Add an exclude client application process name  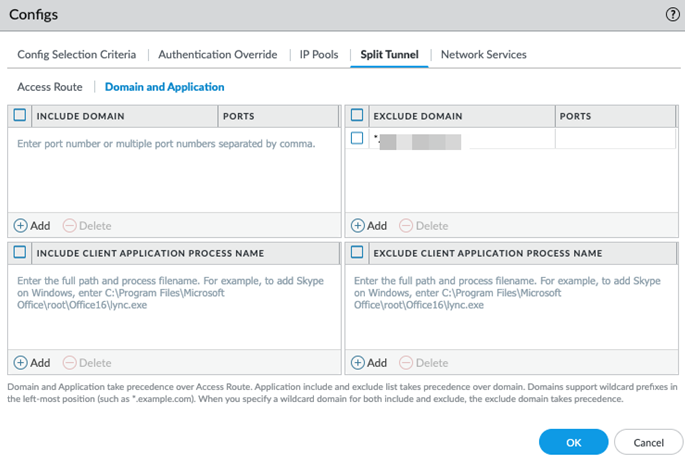point(368,363)
